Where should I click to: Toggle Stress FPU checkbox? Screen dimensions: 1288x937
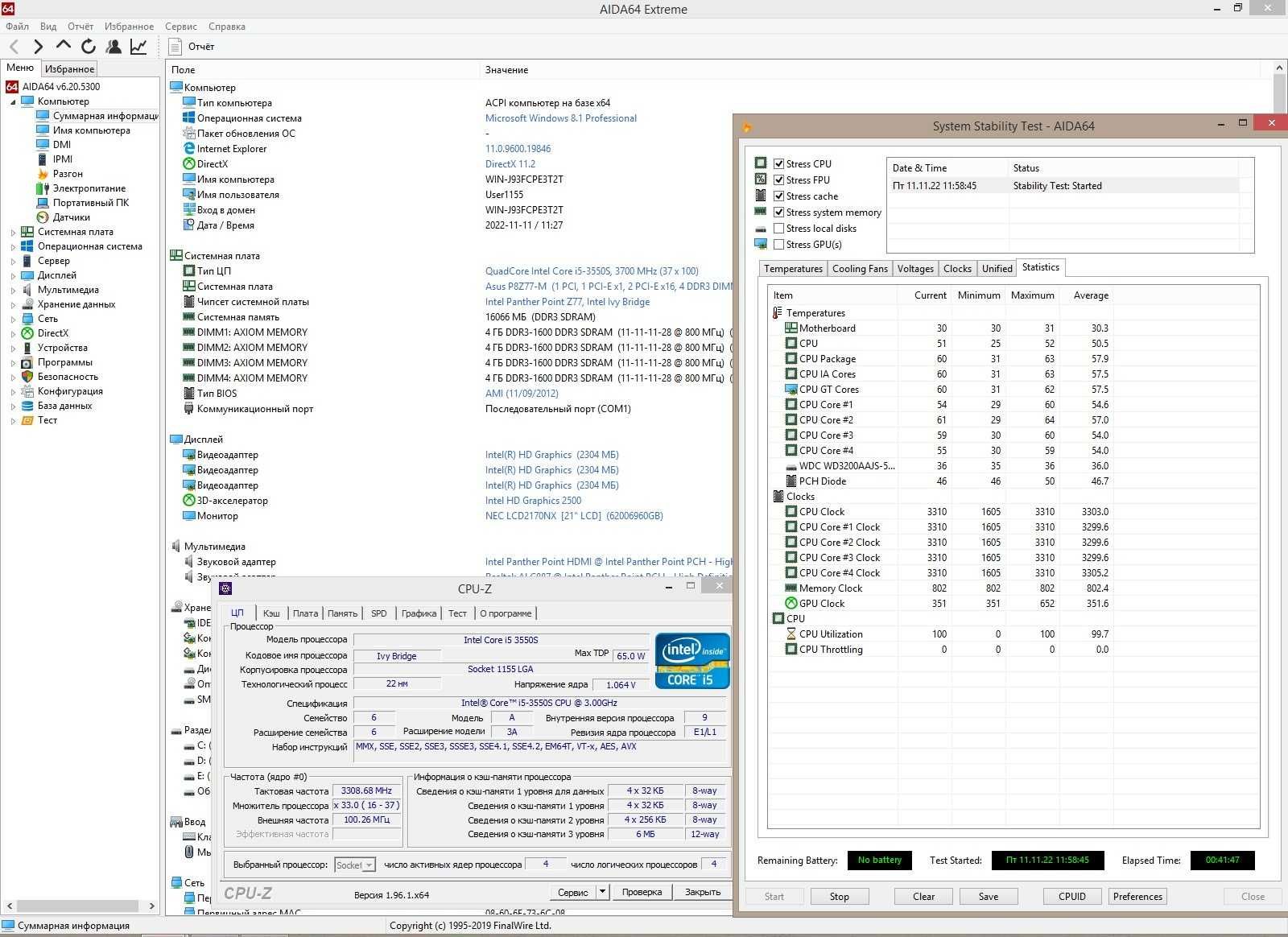(778, 180)
